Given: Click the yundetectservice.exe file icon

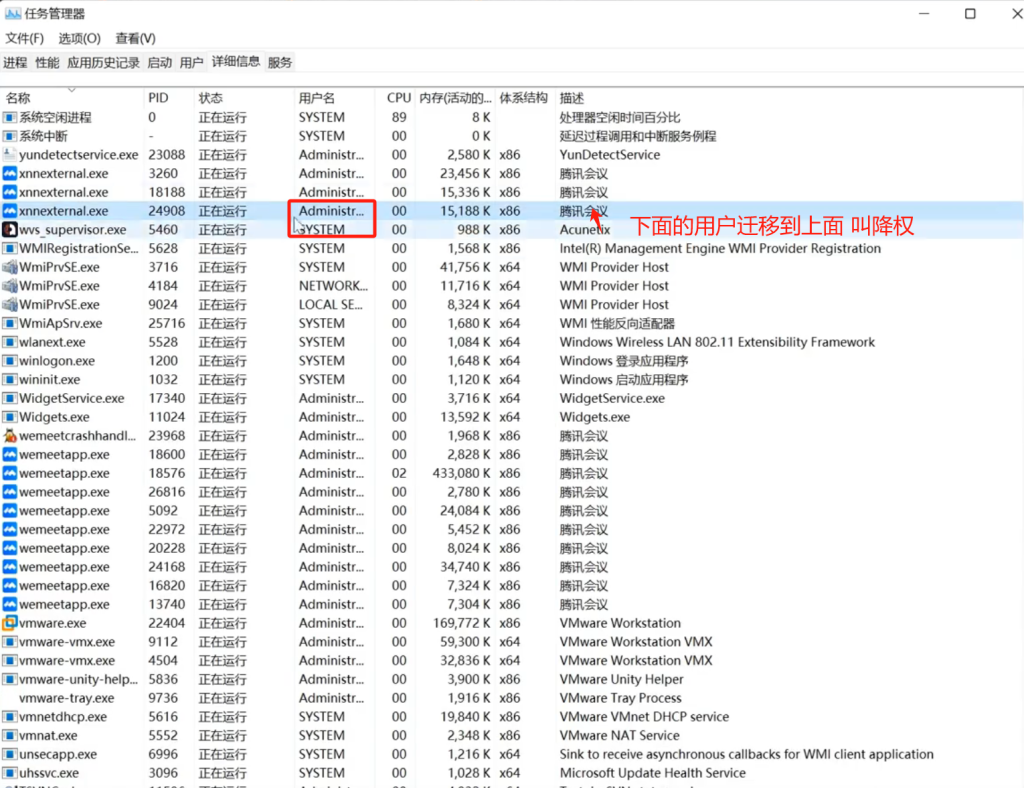Looking at the screenshot, I should click(x=9, y=155).
